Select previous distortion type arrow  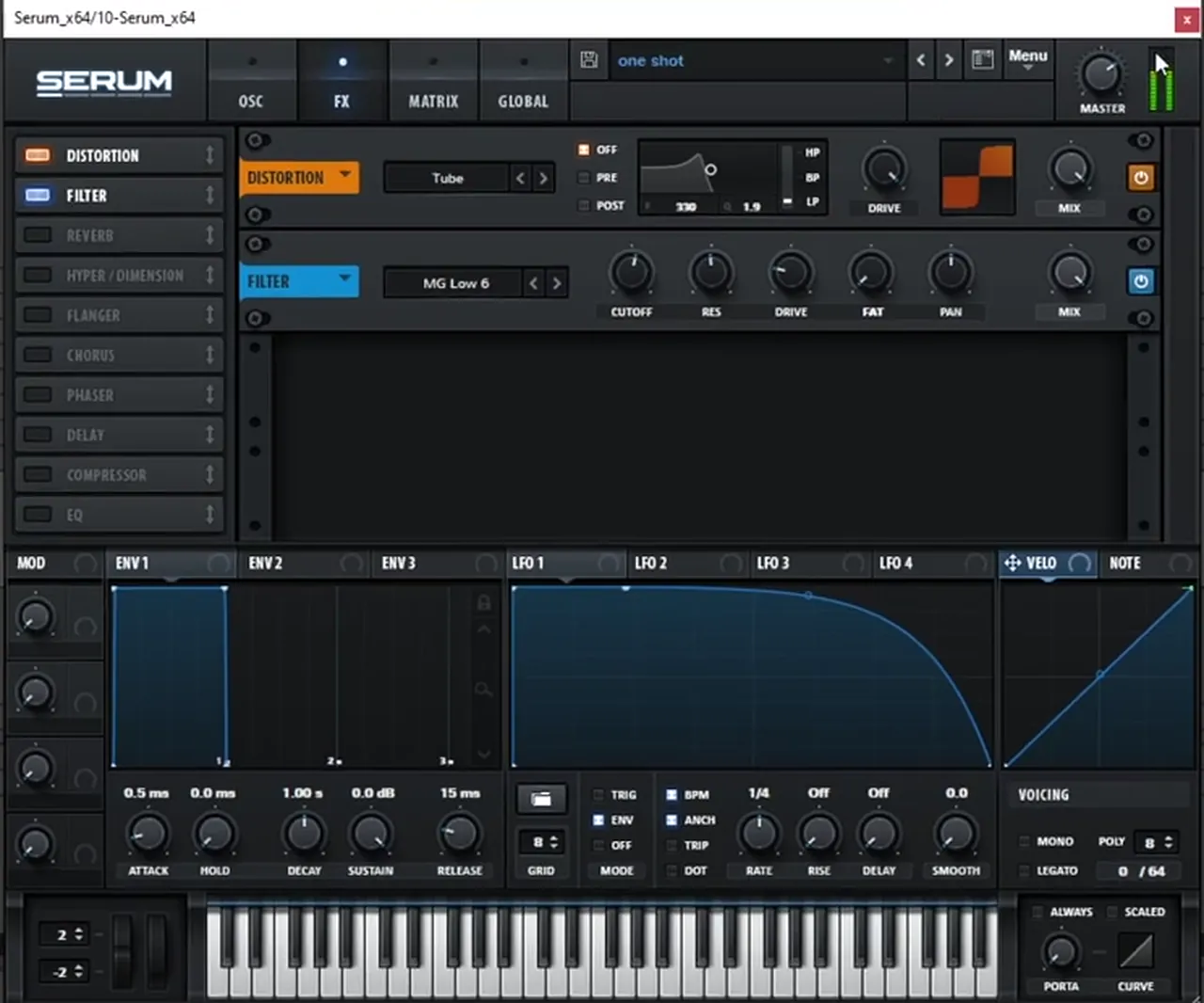(x=520, y=178)
